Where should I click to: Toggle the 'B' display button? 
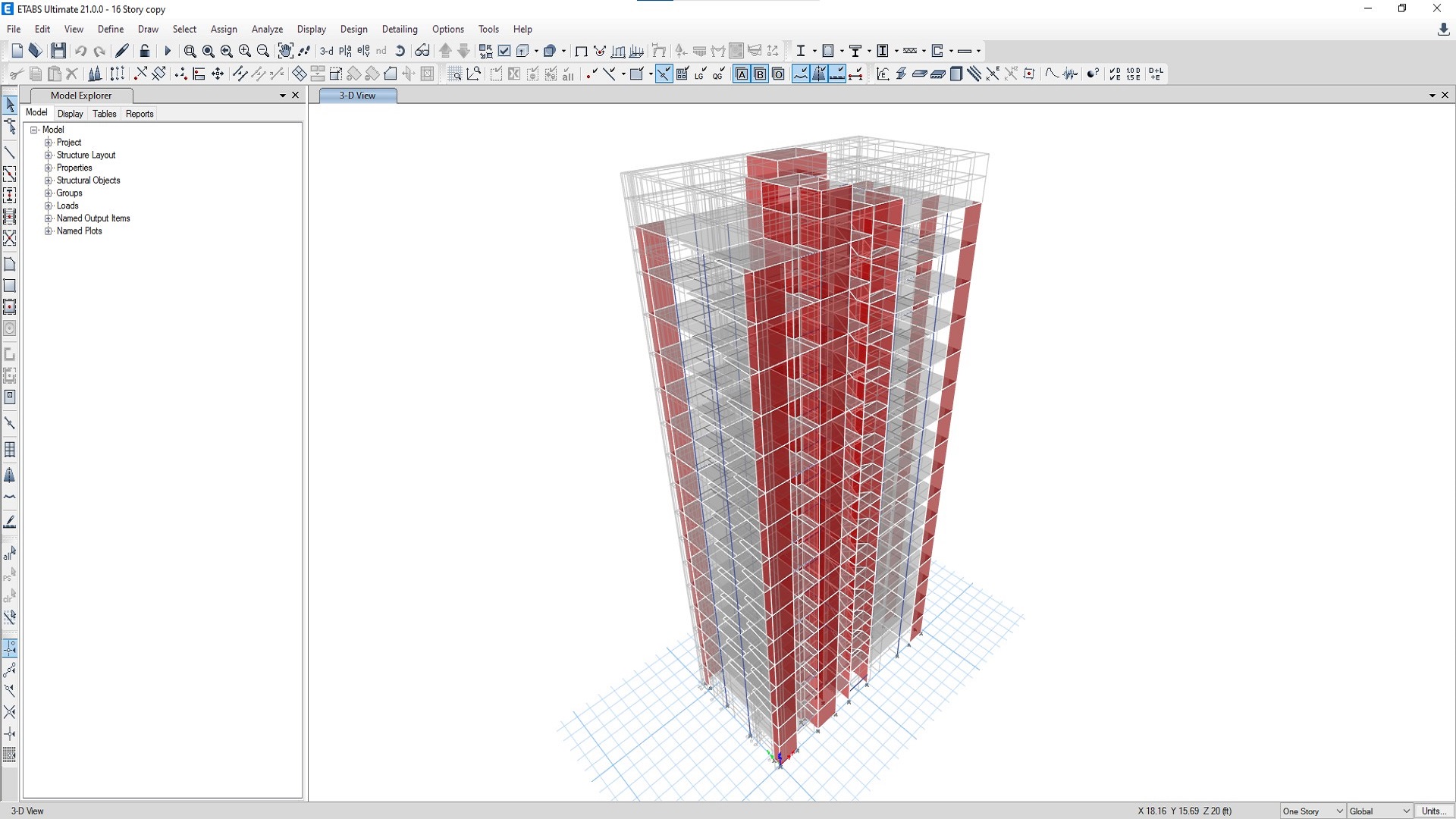[x=760, y=74]
